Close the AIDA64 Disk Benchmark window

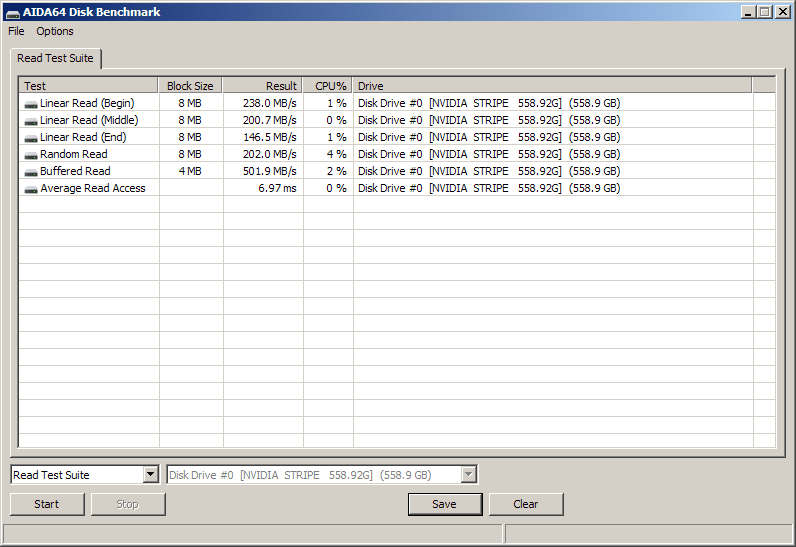click(x=782, y=12)
